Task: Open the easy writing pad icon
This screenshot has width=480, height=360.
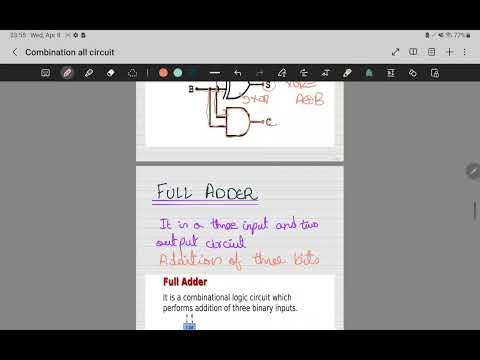Action: (x=391, y=73)
